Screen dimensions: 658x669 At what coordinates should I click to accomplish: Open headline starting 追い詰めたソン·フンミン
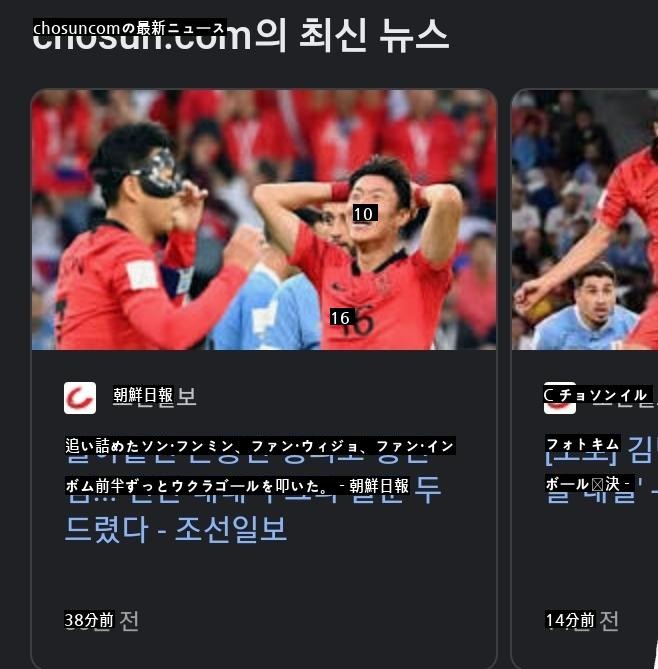(x=260, y=446)
